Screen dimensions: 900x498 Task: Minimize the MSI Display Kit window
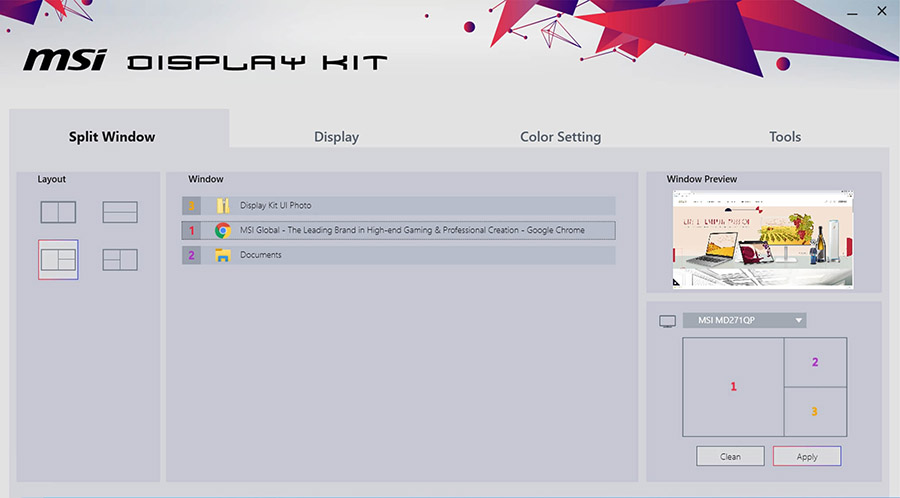pos(852,13)
